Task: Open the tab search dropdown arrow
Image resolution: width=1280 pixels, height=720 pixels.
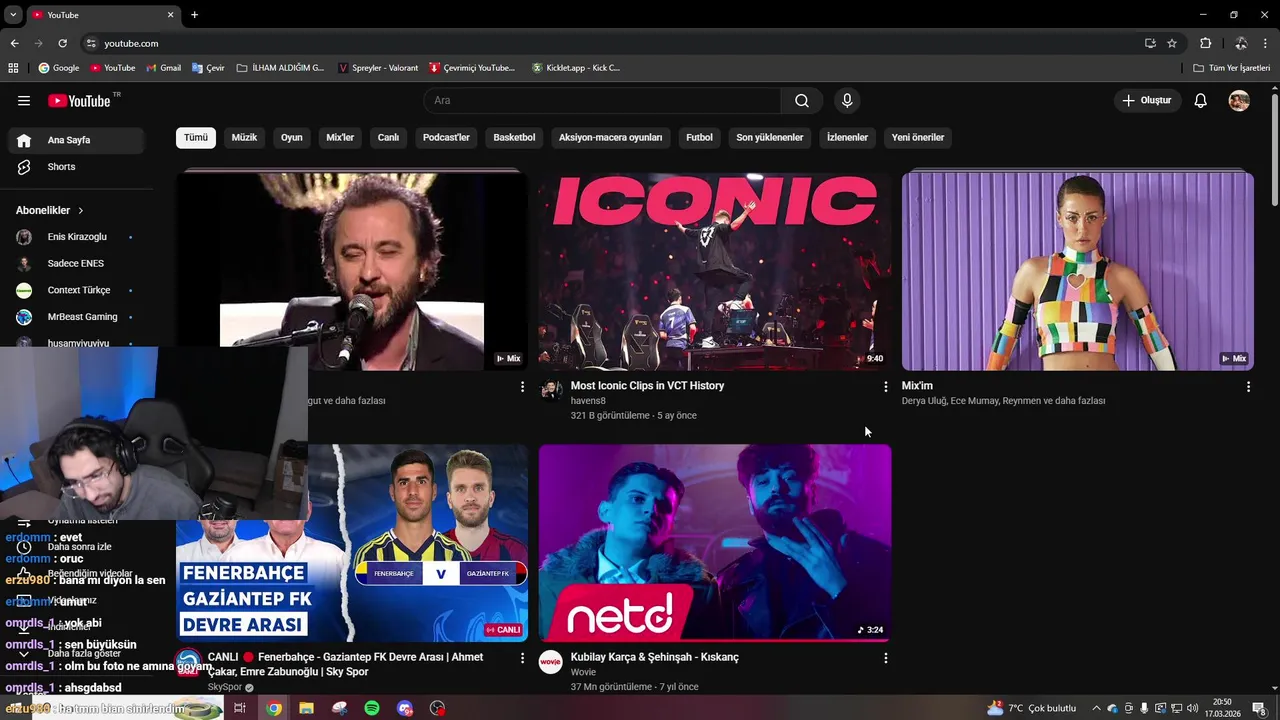Action: 13,15
